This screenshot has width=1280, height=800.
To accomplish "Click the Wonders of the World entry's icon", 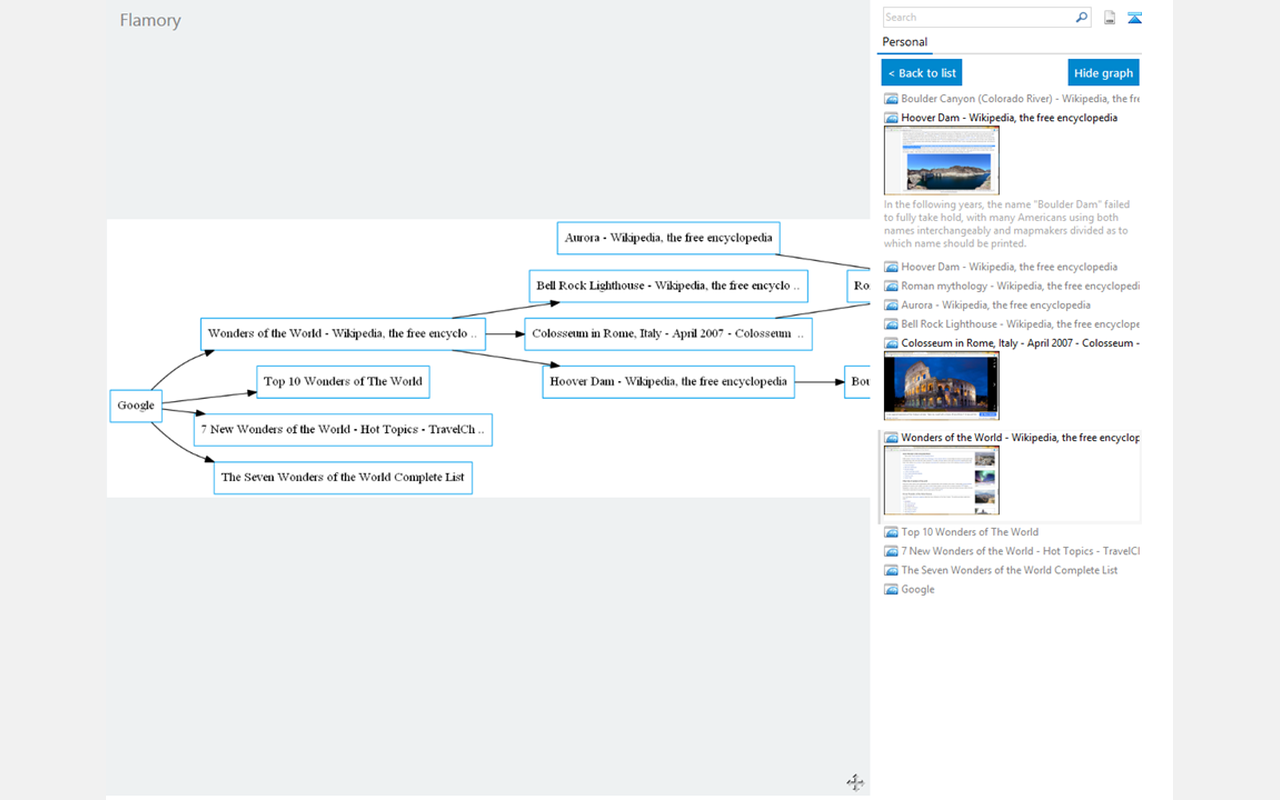I will click(x=890, y=438).
